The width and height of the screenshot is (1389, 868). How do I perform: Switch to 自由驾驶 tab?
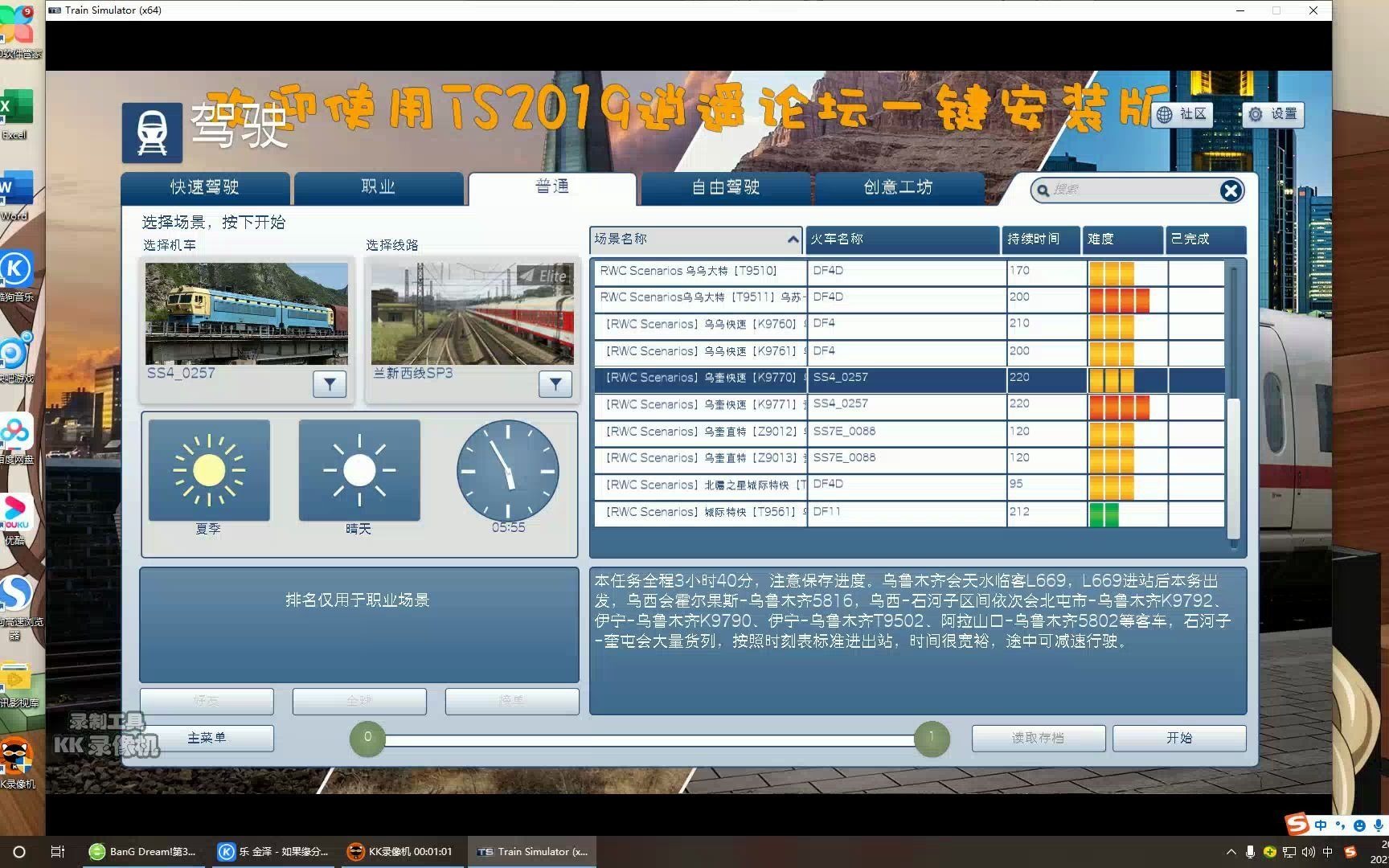pyautogui.click(x=726, y=188)
